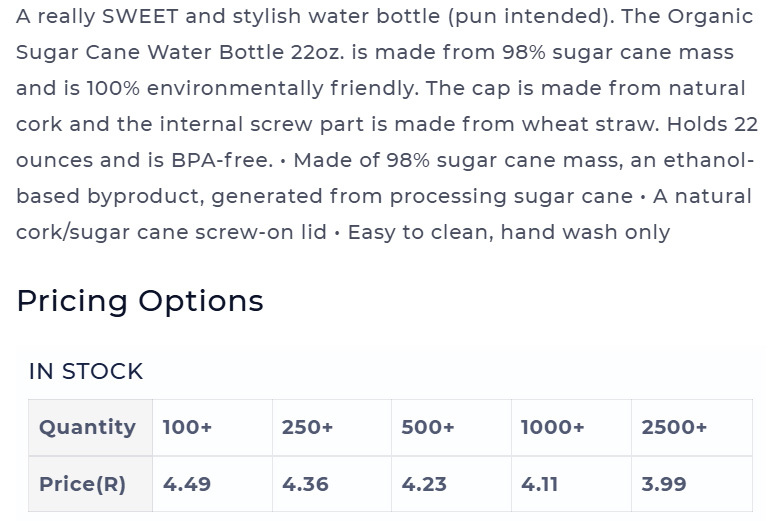Click 'hand wash only' text
The height and width of the screenshot is (521, 777).
point(585,232)
